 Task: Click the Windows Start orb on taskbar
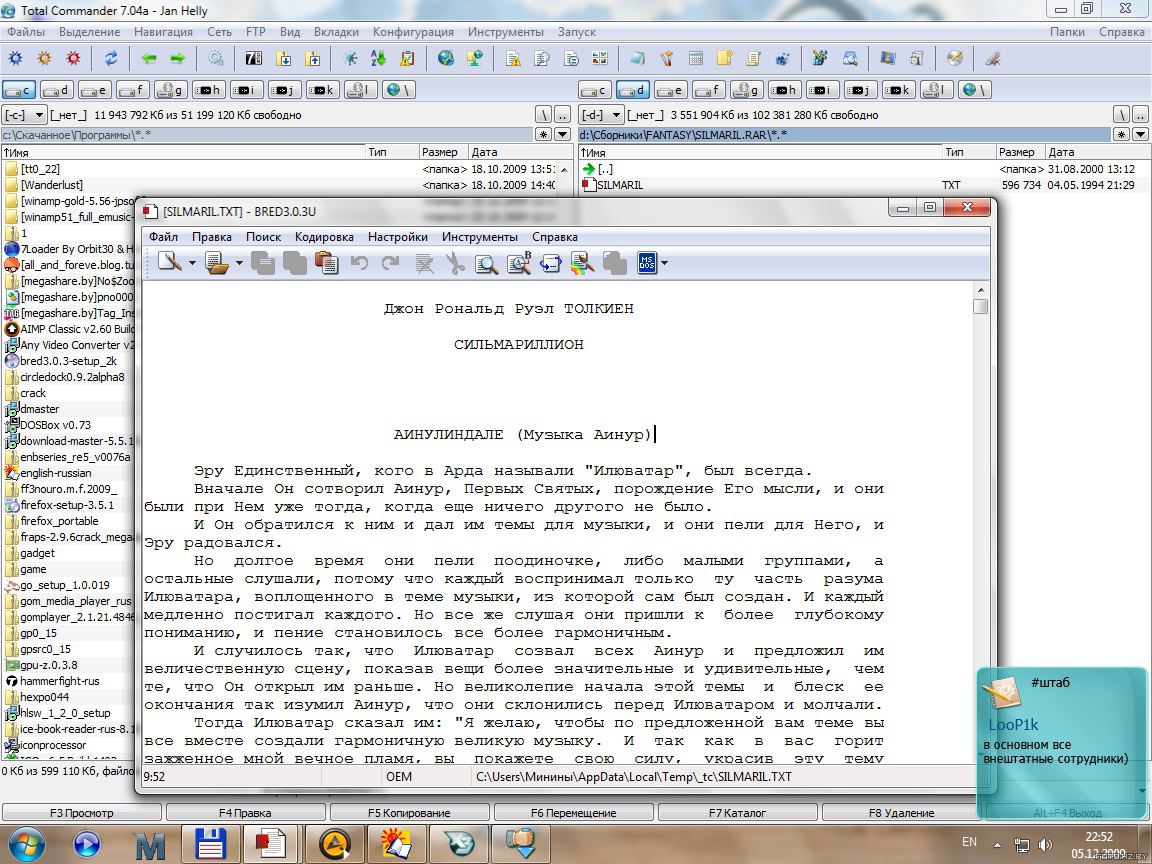26,842
